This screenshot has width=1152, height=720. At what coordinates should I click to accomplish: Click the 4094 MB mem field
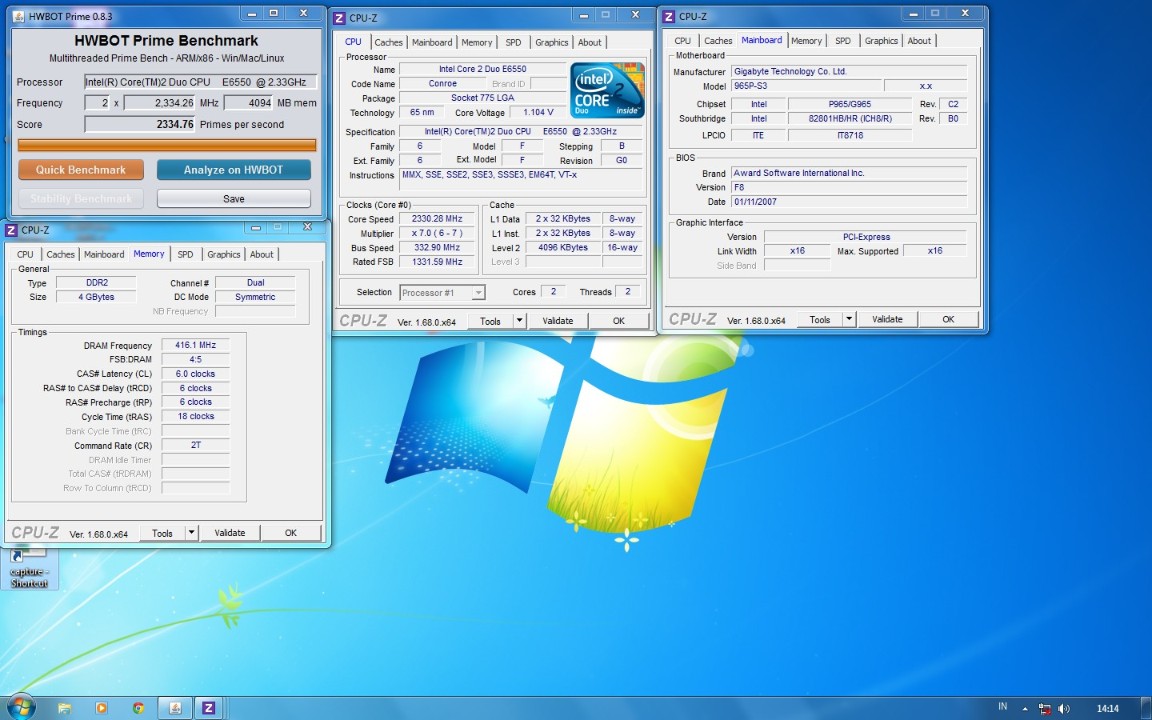249,103
